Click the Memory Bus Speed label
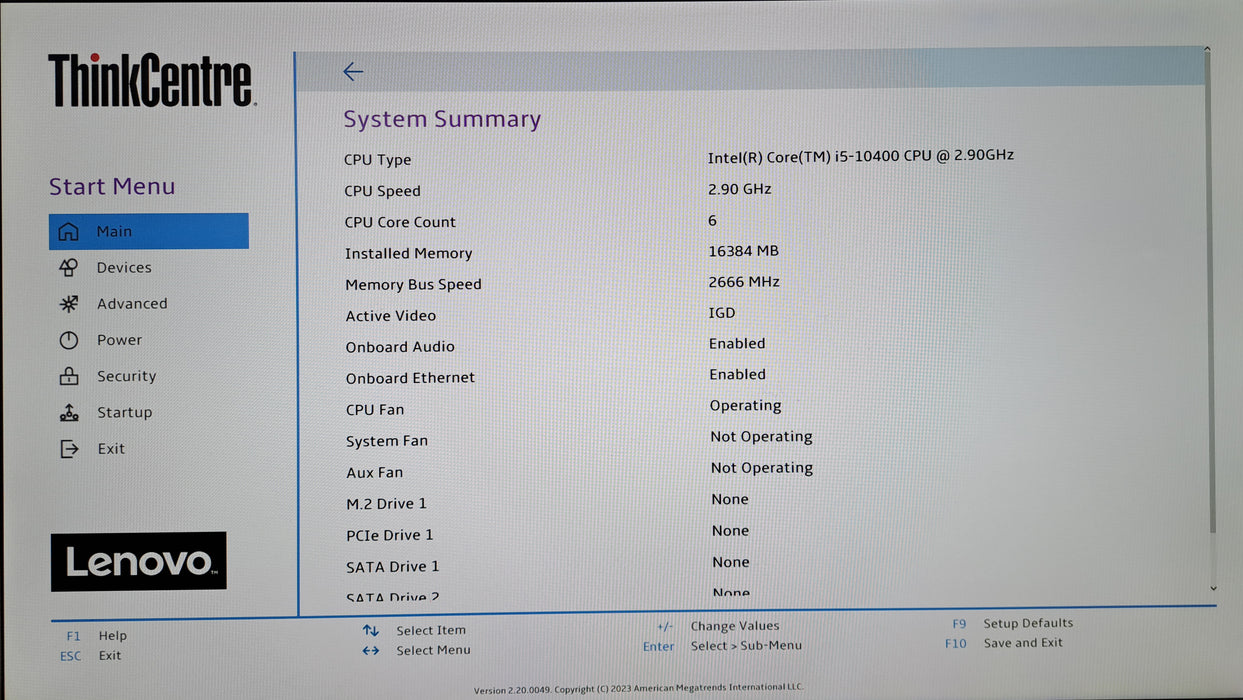 (413, 285)
